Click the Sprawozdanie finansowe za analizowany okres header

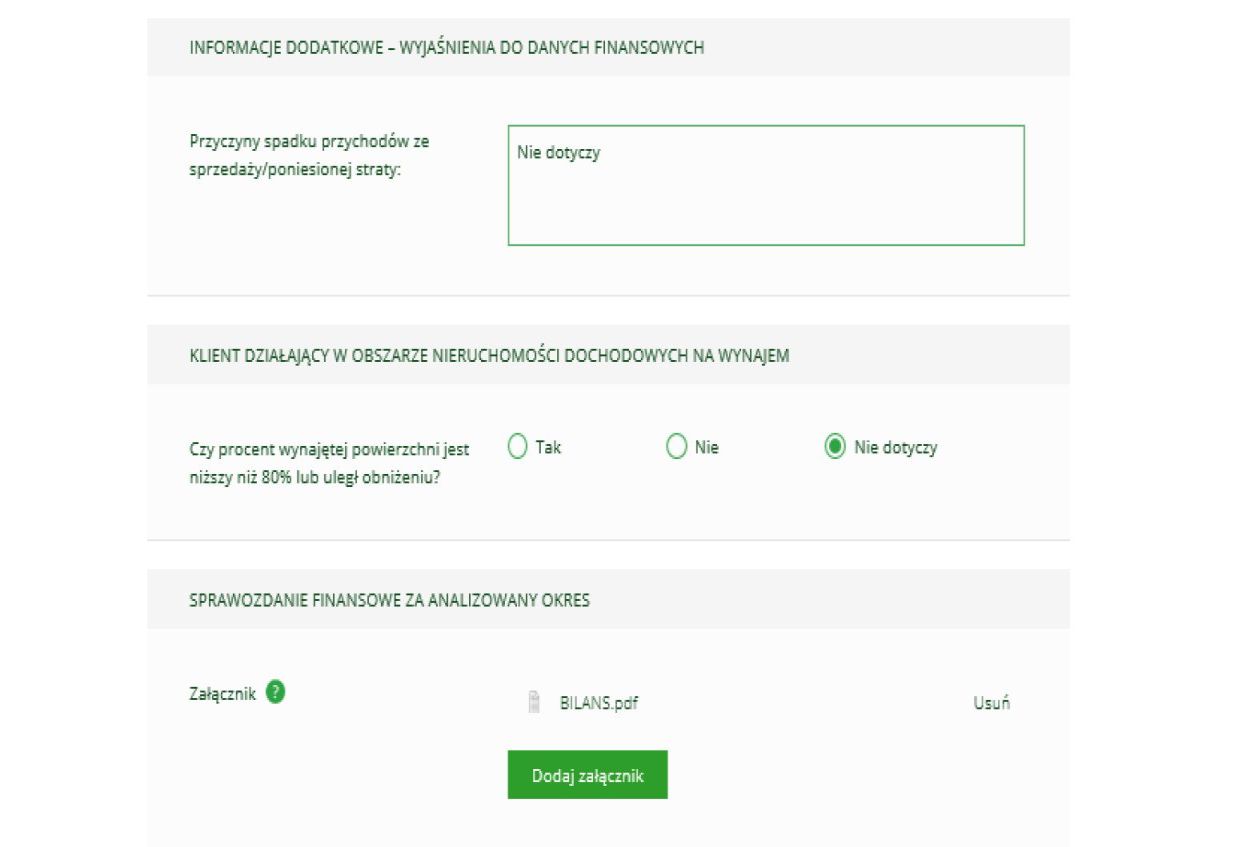pos(389,600)
